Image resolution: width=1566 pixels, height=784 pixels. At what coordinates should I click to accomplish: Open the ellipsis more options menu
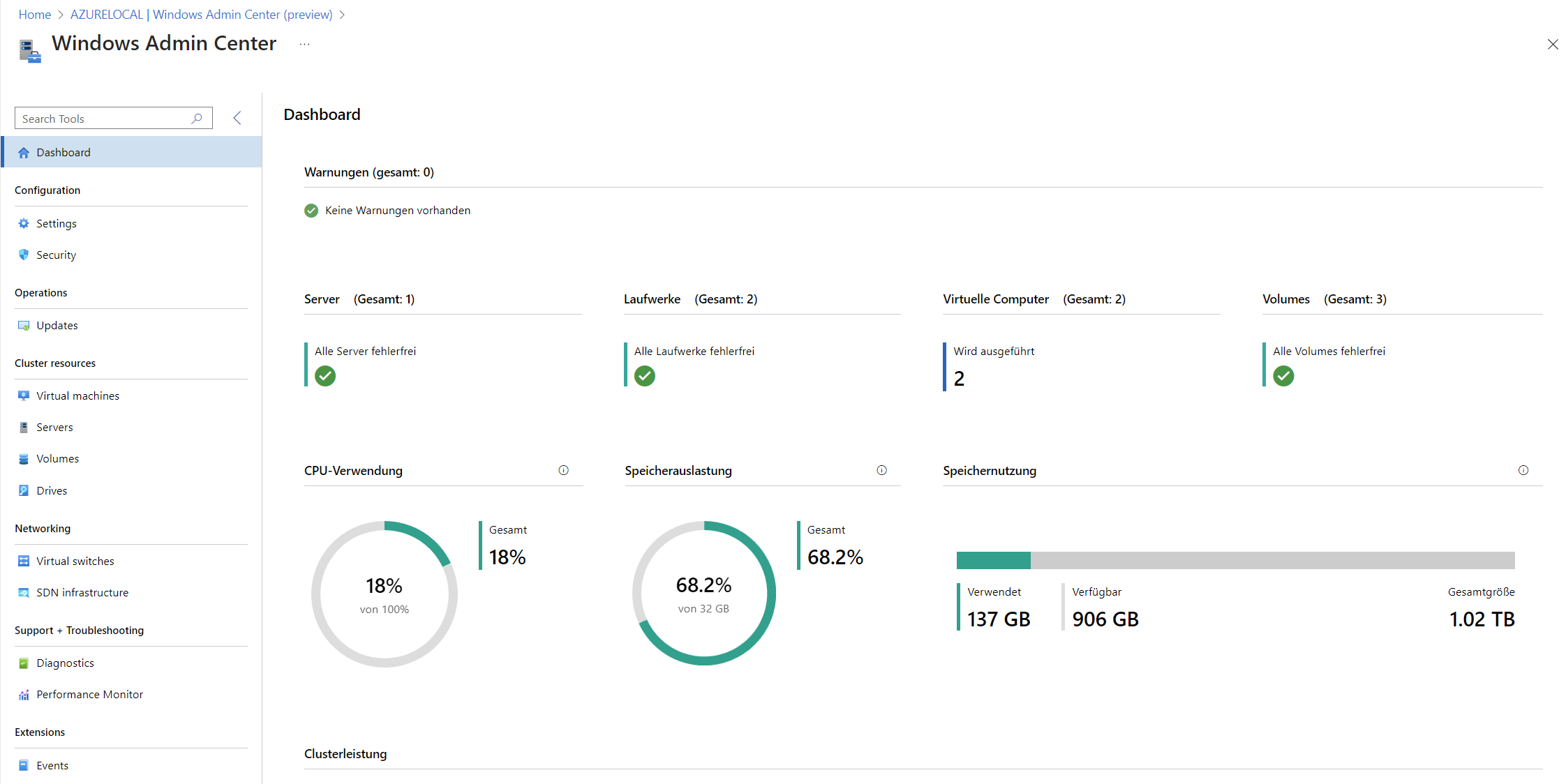point(304,44)
